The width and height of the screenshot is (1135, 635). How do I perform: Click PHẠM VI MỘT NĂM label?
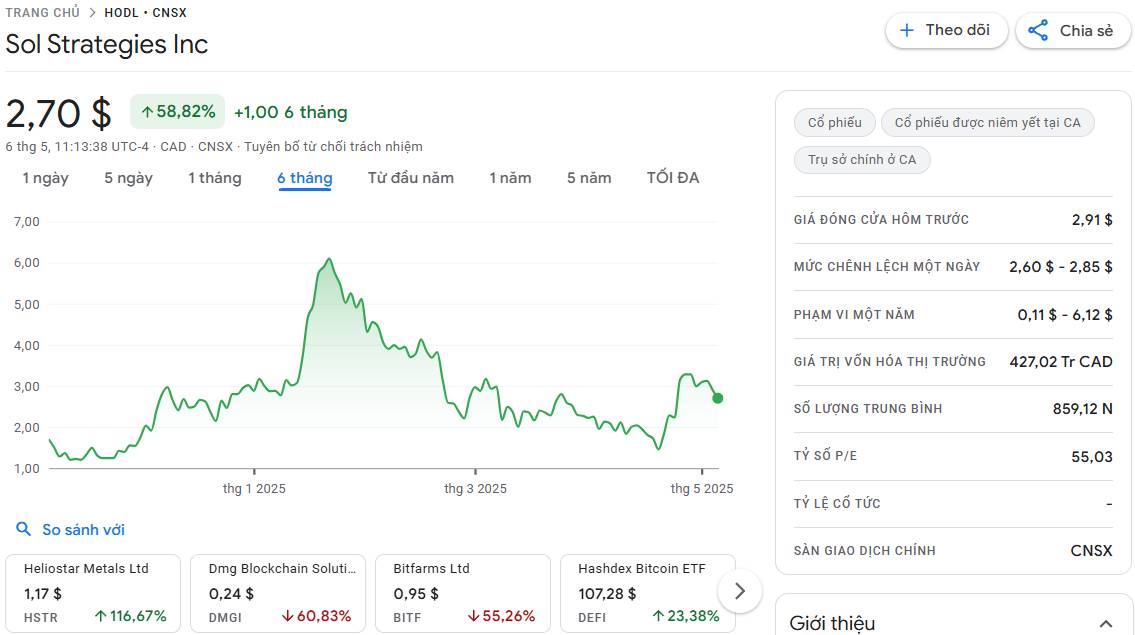click(854, 314)
